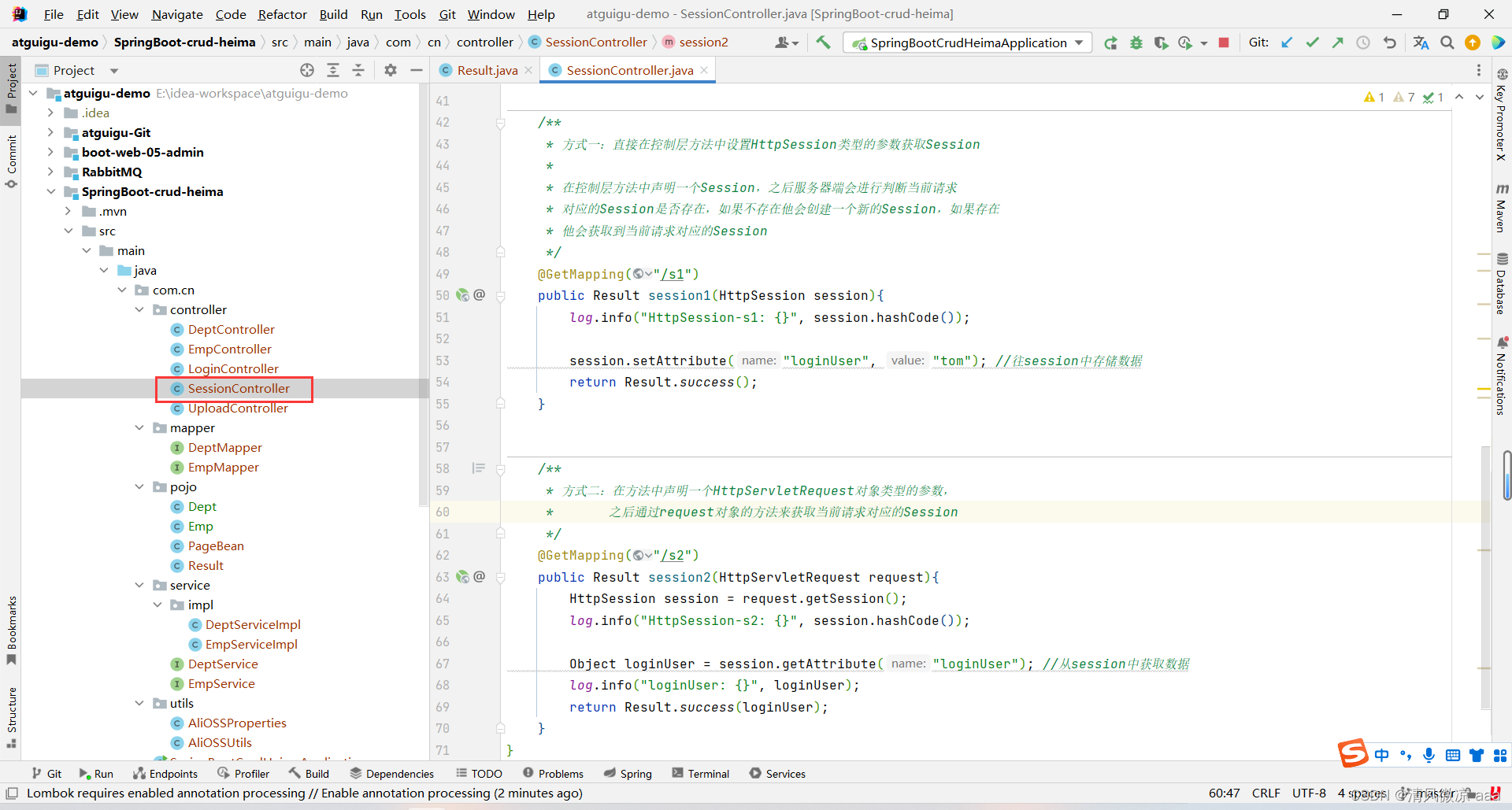Open the Profiler tool window
The width and height of the screenshot is (1512, 810).
(243, 774)
